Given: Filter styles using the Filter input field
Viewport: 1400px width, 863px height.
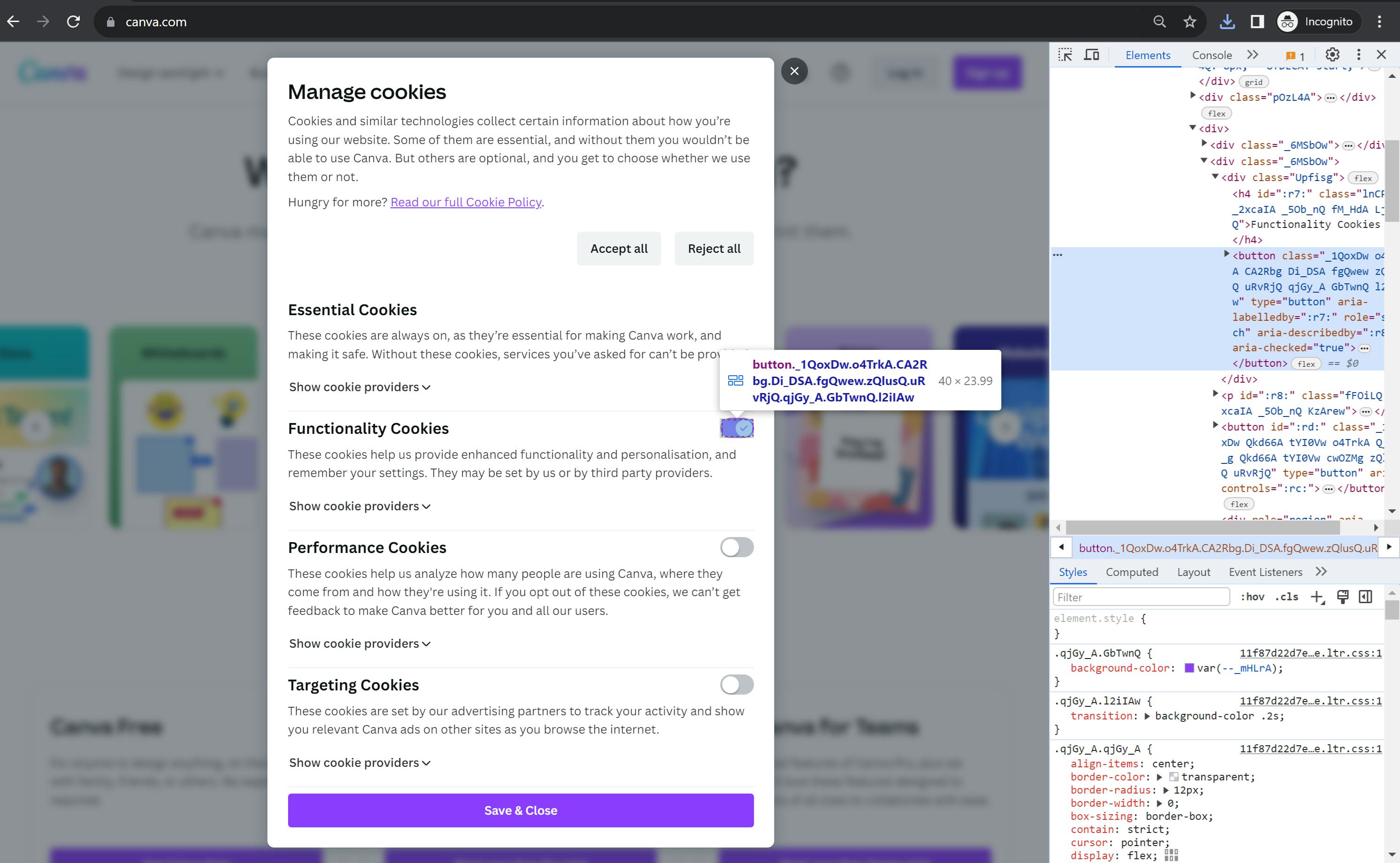Looking at the screenshot, I should pos(1142,597).
